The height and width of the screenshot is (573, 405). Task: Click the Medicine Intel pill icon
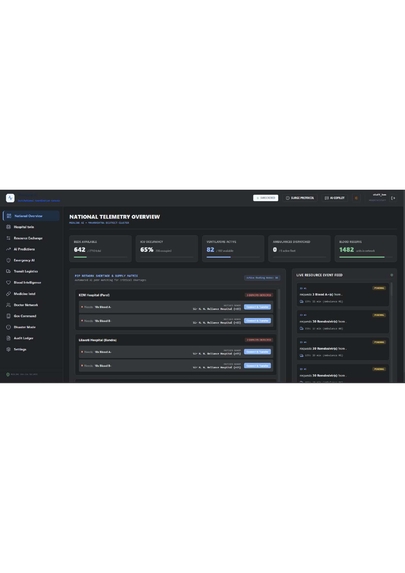tap(8, 294)
